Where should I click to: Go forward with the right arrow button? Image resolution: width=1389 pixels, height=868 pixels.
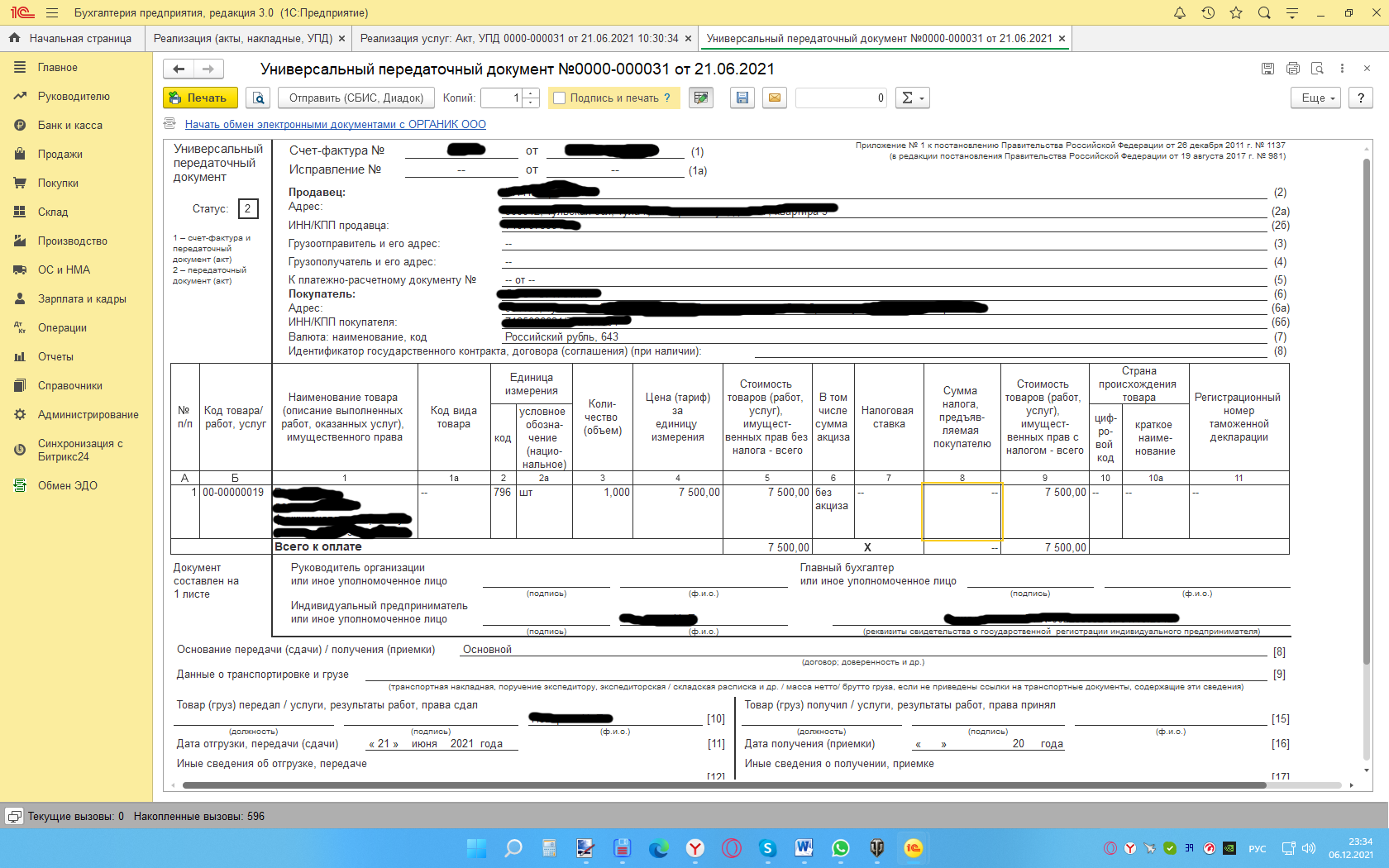point(209,69)
